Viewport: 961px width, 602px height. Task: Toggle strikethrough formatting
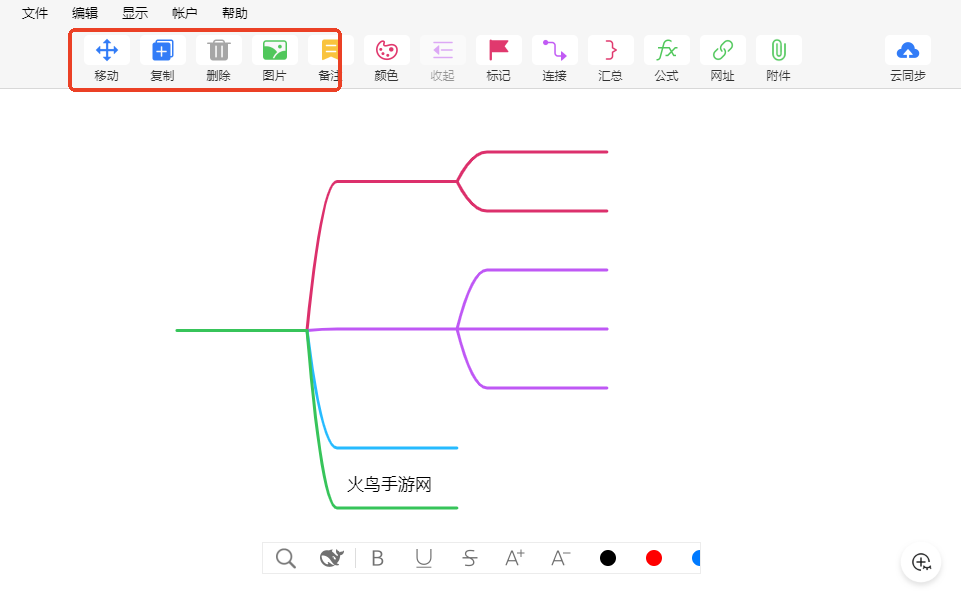pos(469,558)
